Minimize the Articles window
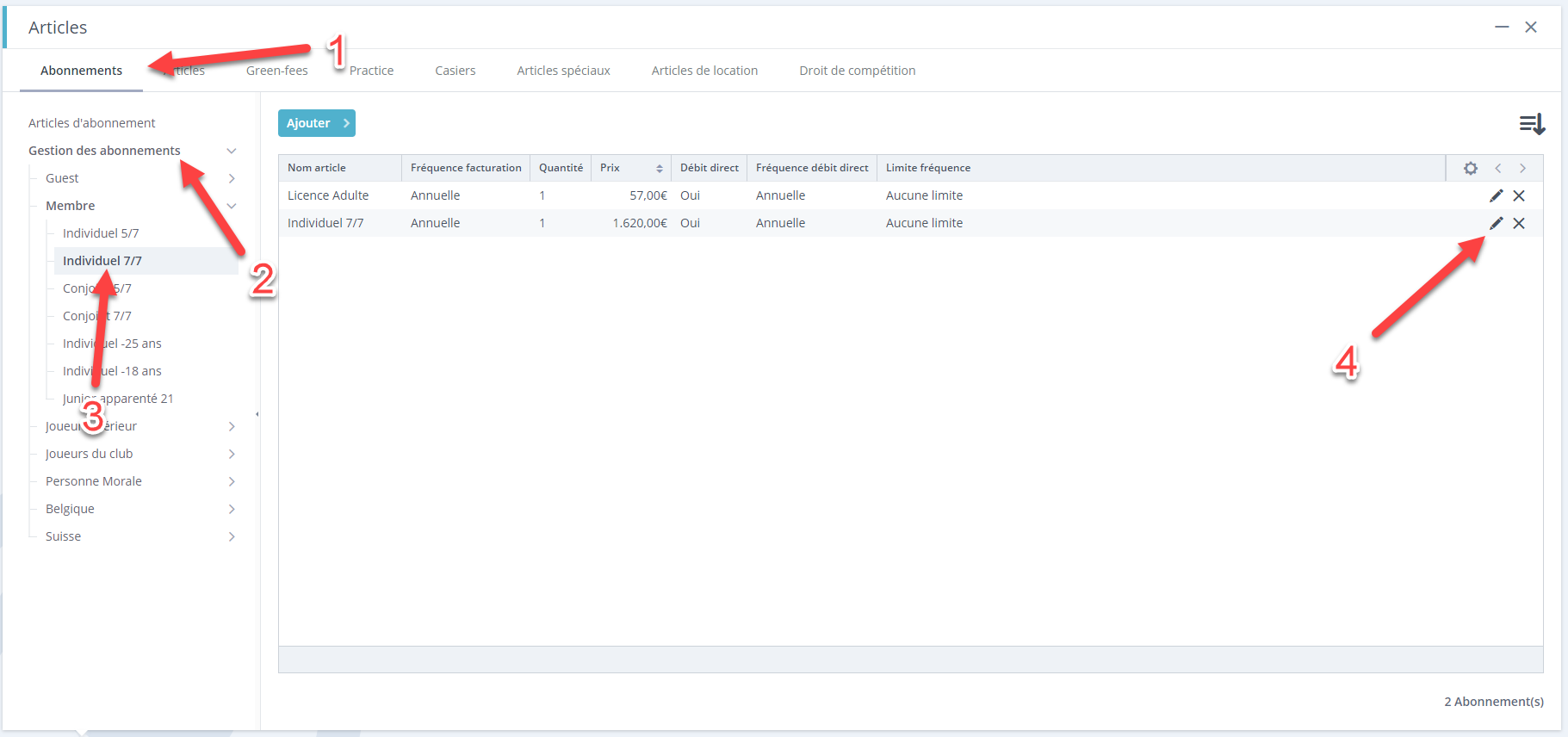The height and width of the screenshot is (737, 1568). [1502, 27]
